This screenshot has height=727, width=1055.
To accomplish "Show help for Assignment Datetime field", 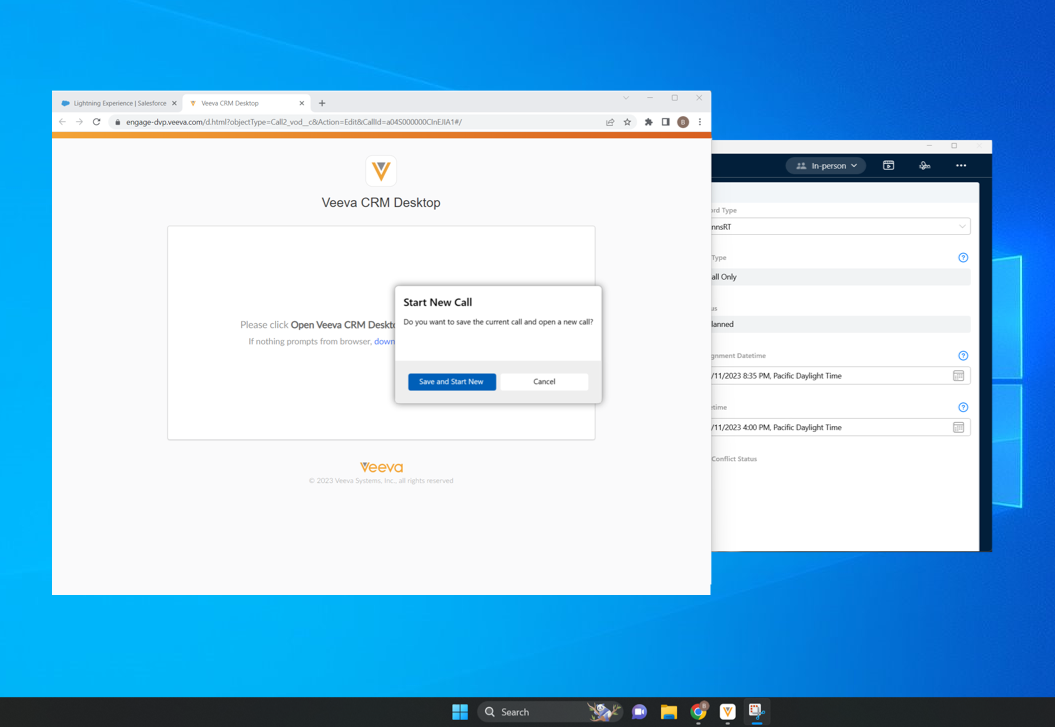I will pyautogui.click(x=963, y=356).
